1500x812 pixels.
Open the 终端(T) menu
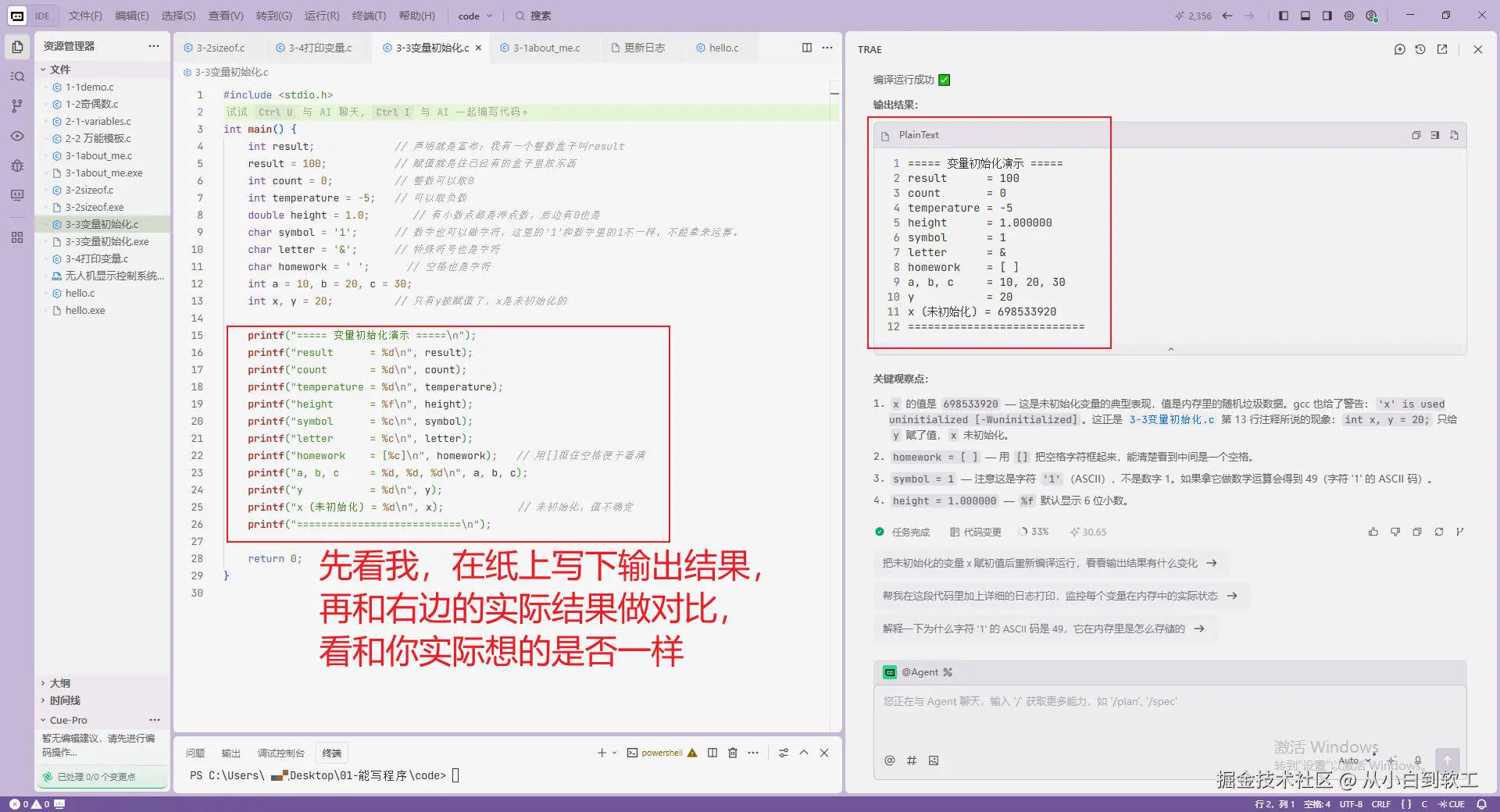pos(369,16)
